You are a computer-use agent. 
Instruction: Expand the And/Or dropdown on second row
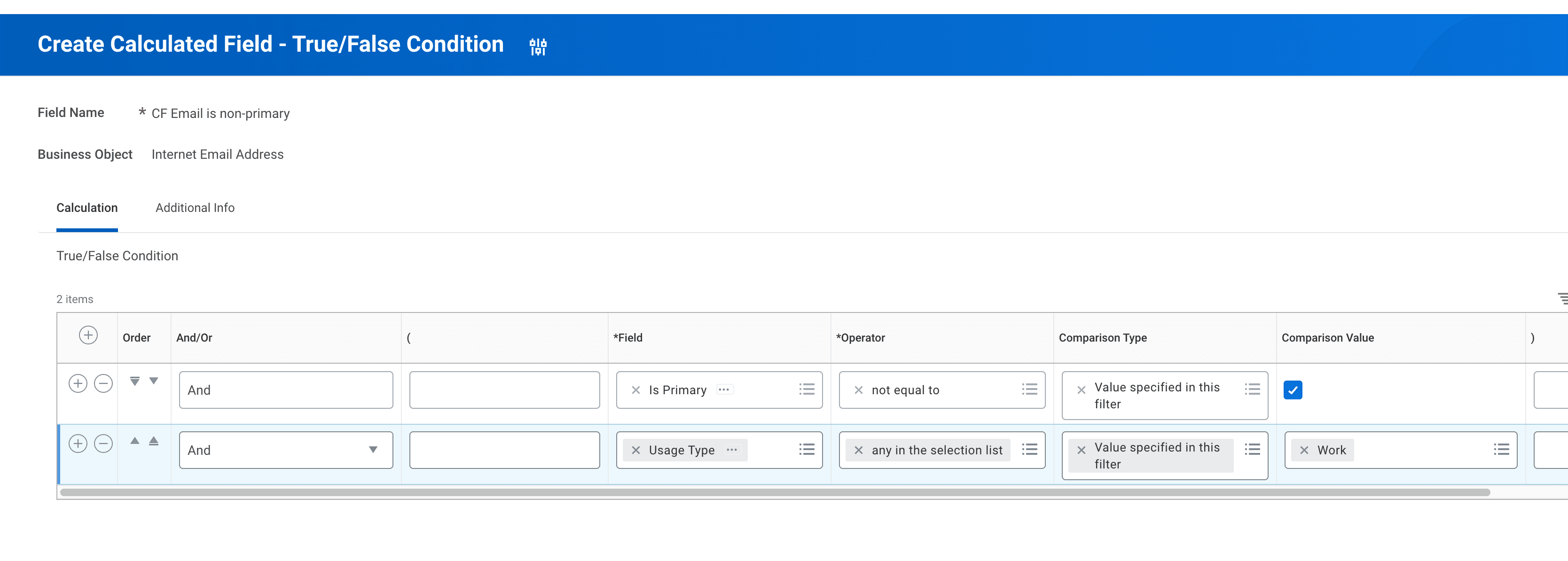372,449
